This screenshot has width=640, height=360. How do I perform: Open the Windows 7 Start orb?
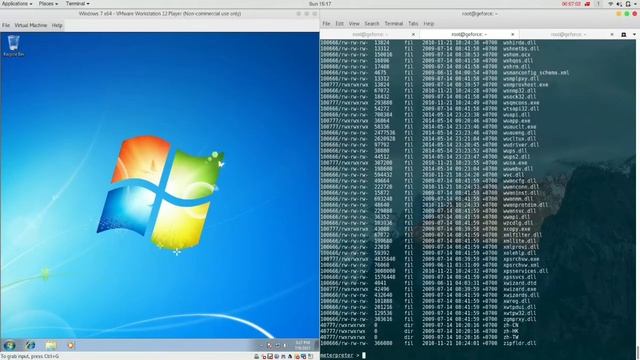click(9, 345)
